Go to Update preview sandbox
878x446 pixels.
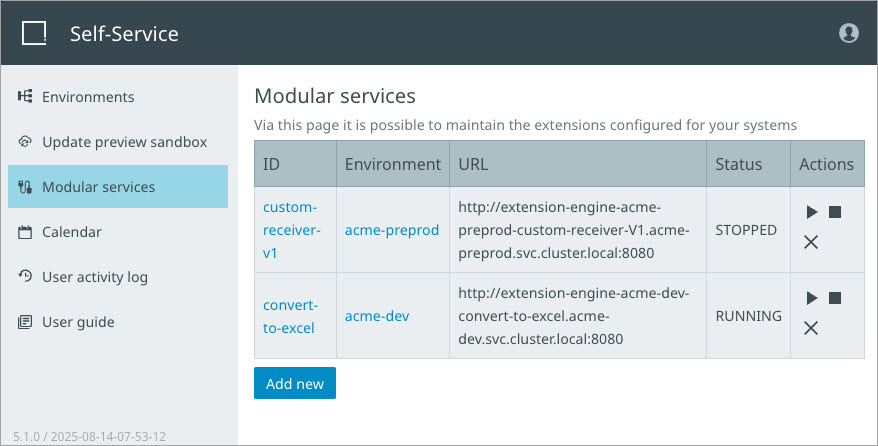[x=124, y=142]
